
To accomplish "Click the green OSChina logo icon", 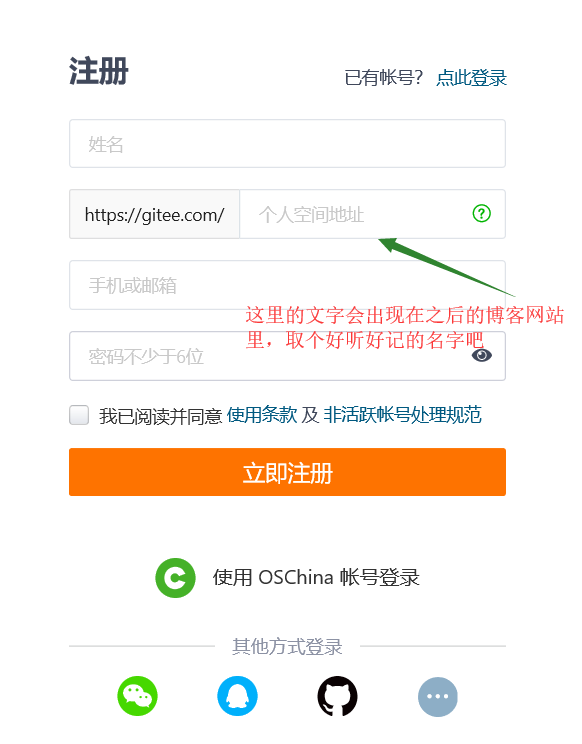I will (175, 577).
